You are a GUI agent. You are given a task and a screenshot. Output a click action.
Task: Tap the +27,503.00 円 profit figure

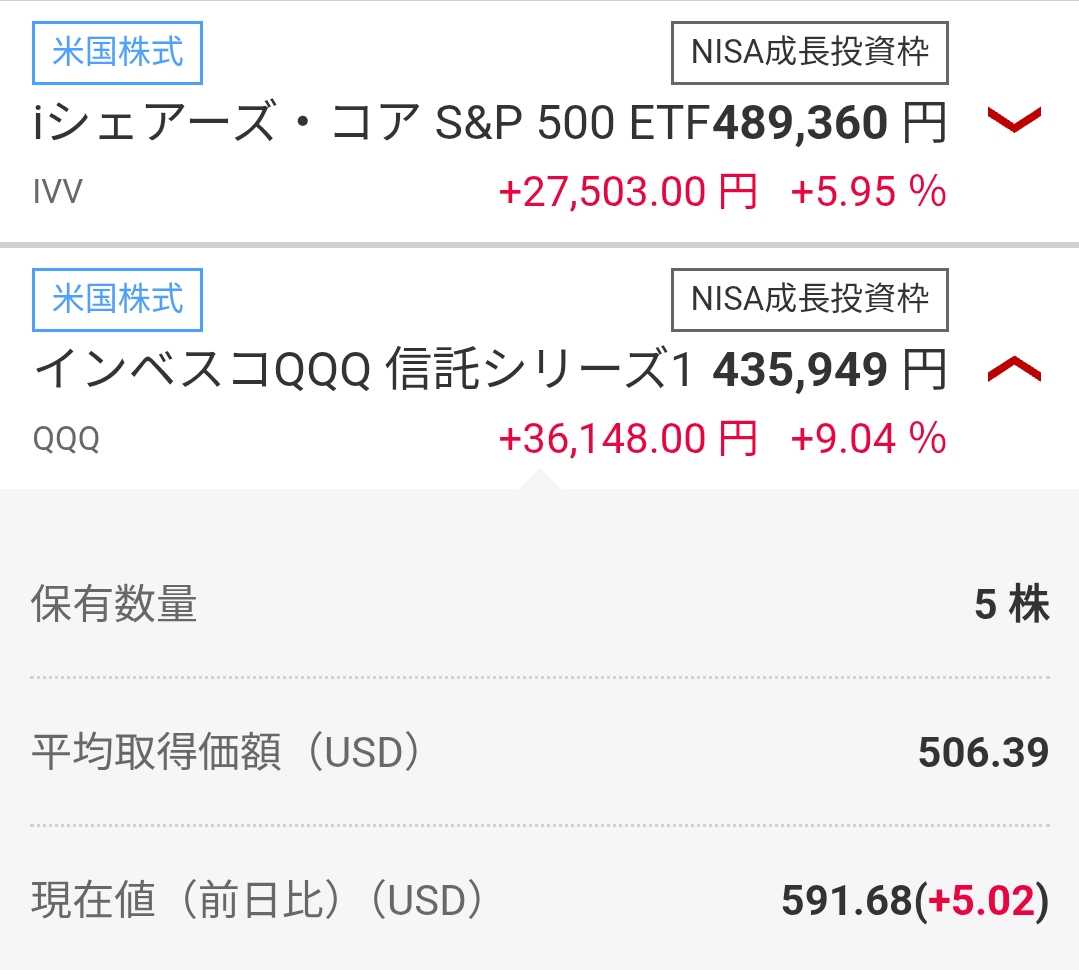pyautogui.click(x=627, y=192)
